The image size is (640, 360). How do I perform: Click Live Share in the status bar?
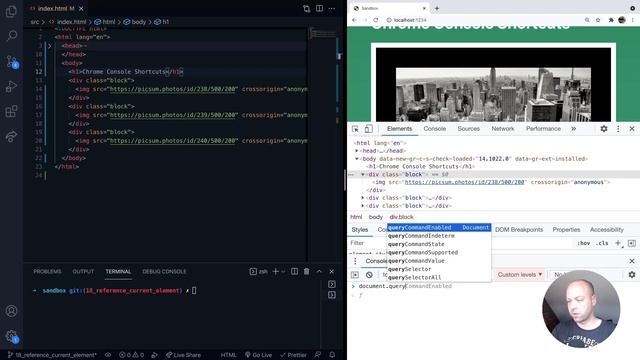click(183, 355)
